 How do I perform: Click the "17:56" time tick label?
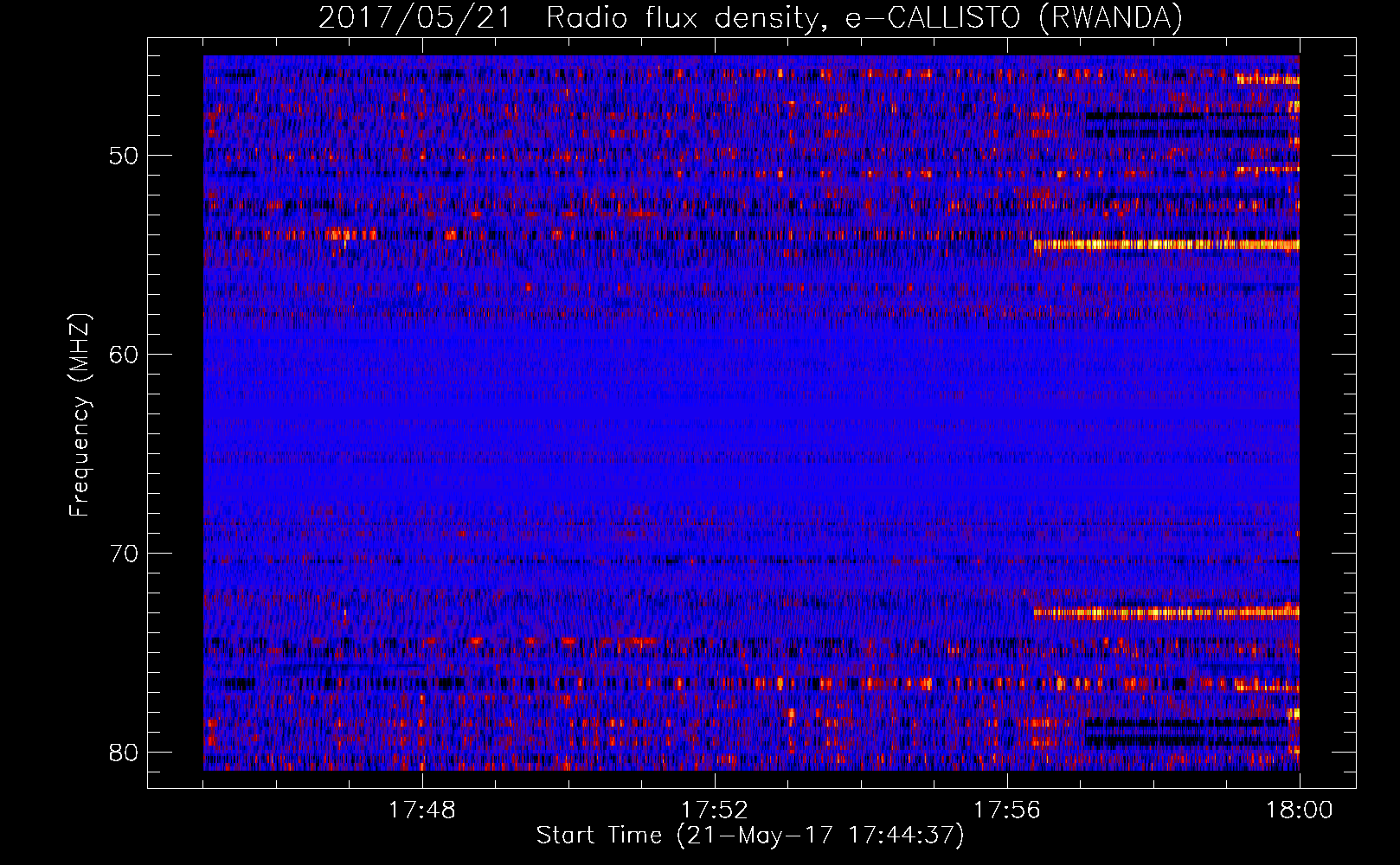pyautogui.click(x=1007, y=811)
